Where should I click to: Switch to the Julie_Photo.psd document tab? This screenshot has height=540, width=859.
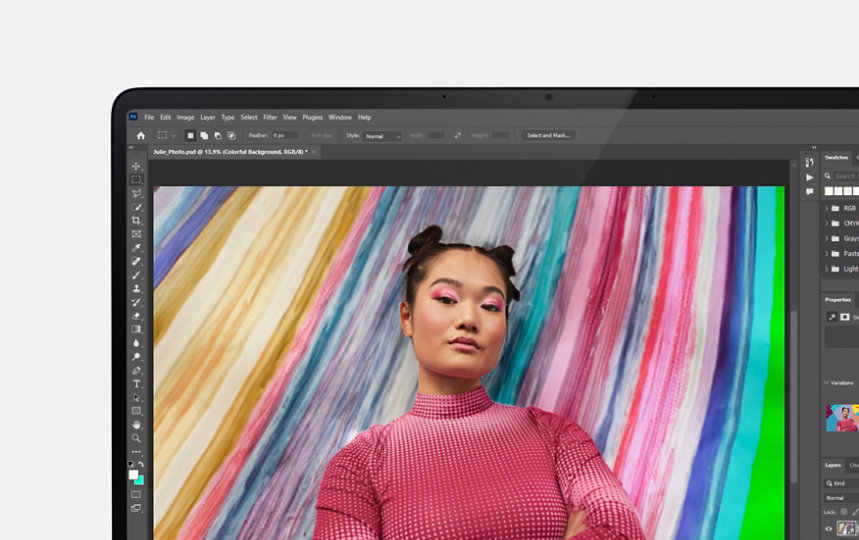click(228, 152)
